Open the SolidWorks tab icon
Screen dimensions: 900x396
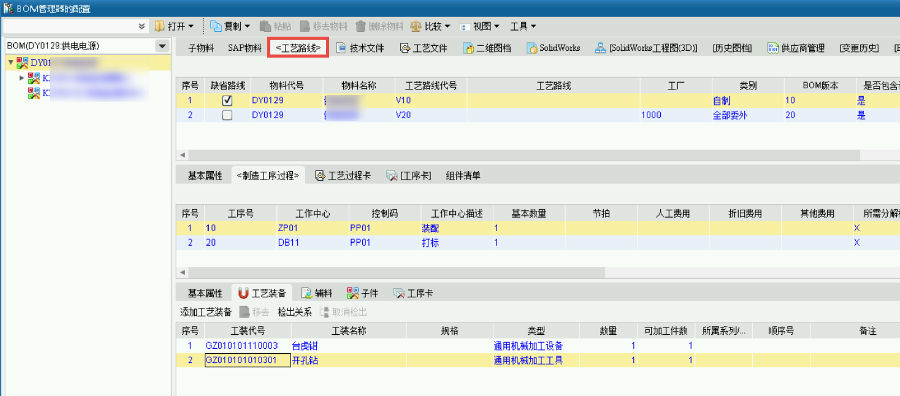tap(532, 48)
